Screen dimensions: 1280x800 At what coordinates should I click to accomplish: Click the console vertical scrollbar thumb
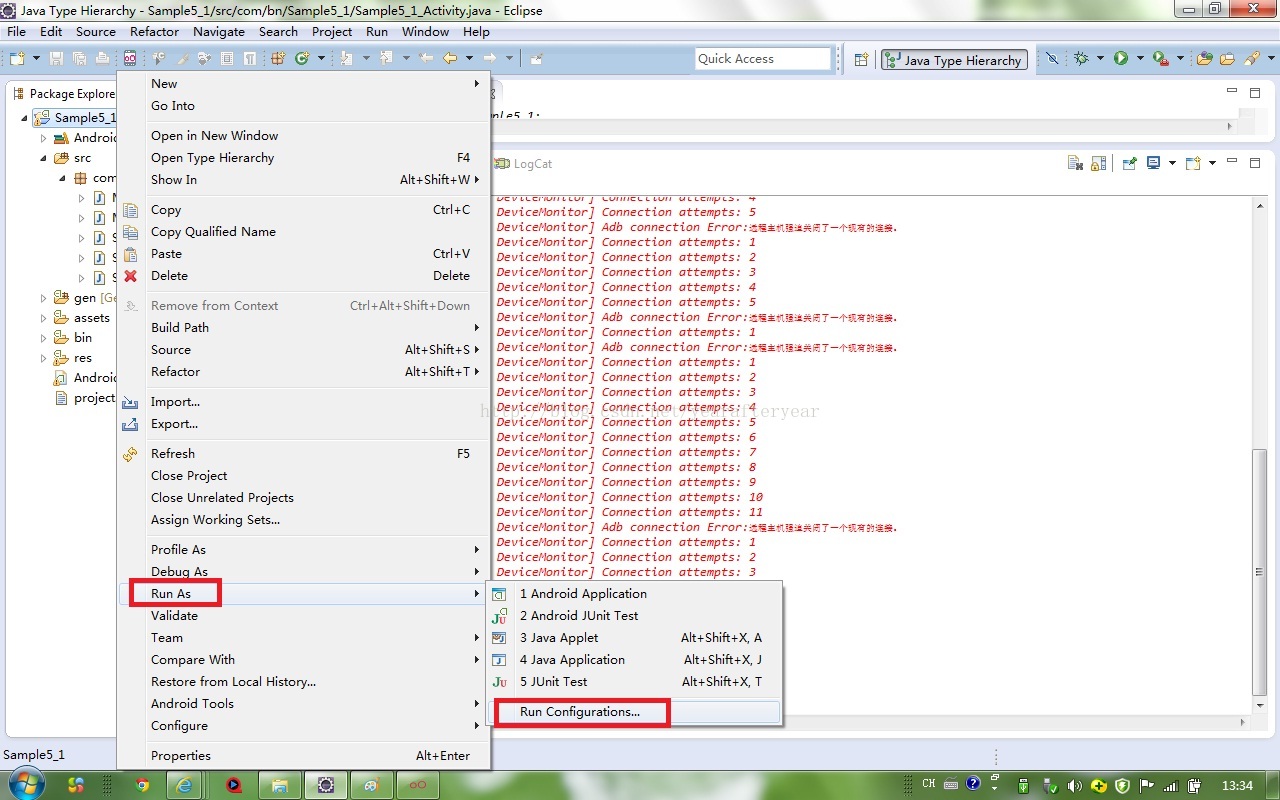click(1260, 572)
